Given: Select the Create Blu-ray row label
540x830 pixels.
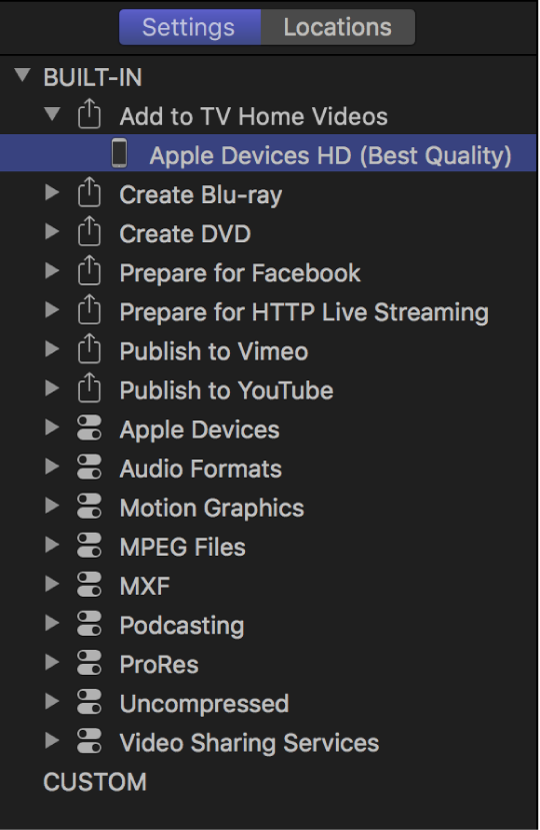Looking at the screenshot, I should click(201, 195).
